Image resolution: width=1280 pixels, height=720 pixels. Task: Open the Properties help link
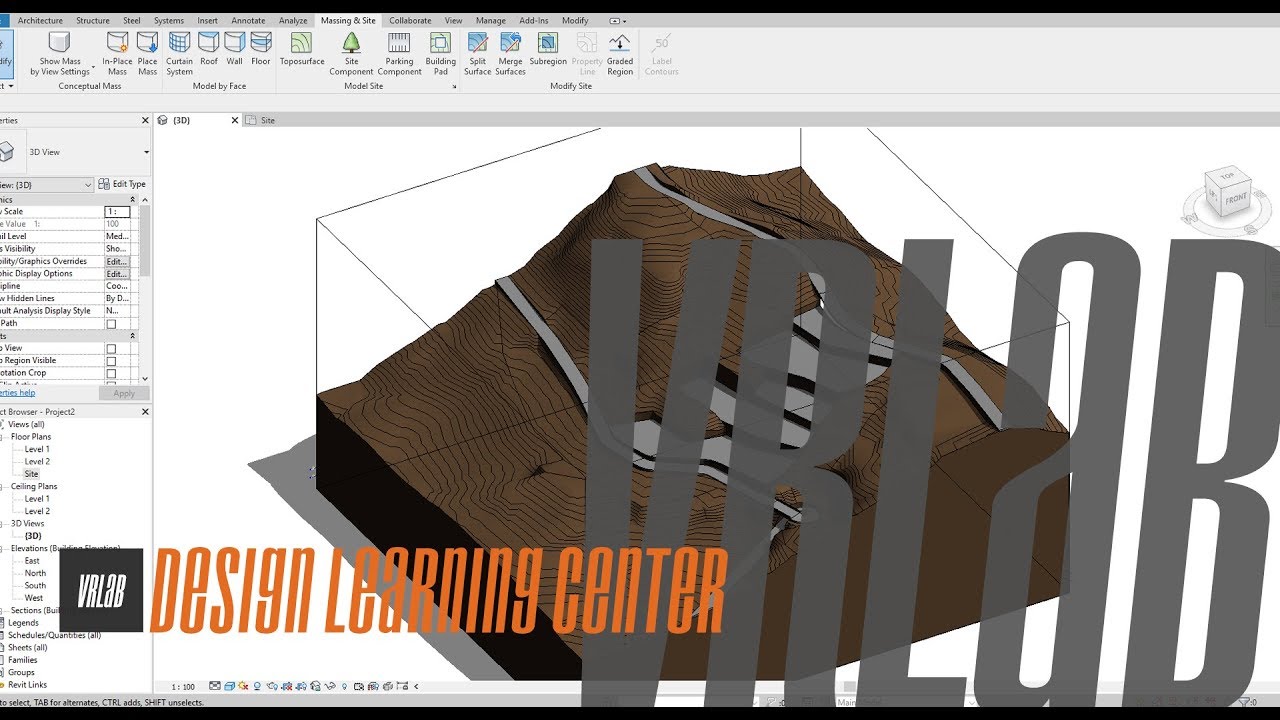coord(17,393)
